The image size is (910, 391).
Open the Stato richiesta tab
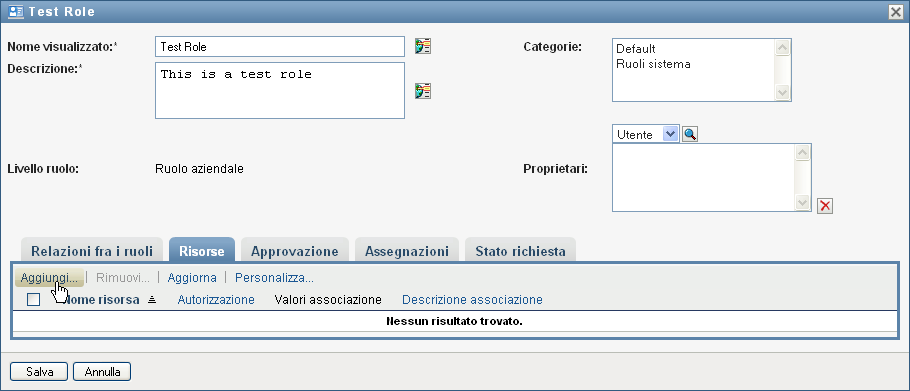click(520, 251)
